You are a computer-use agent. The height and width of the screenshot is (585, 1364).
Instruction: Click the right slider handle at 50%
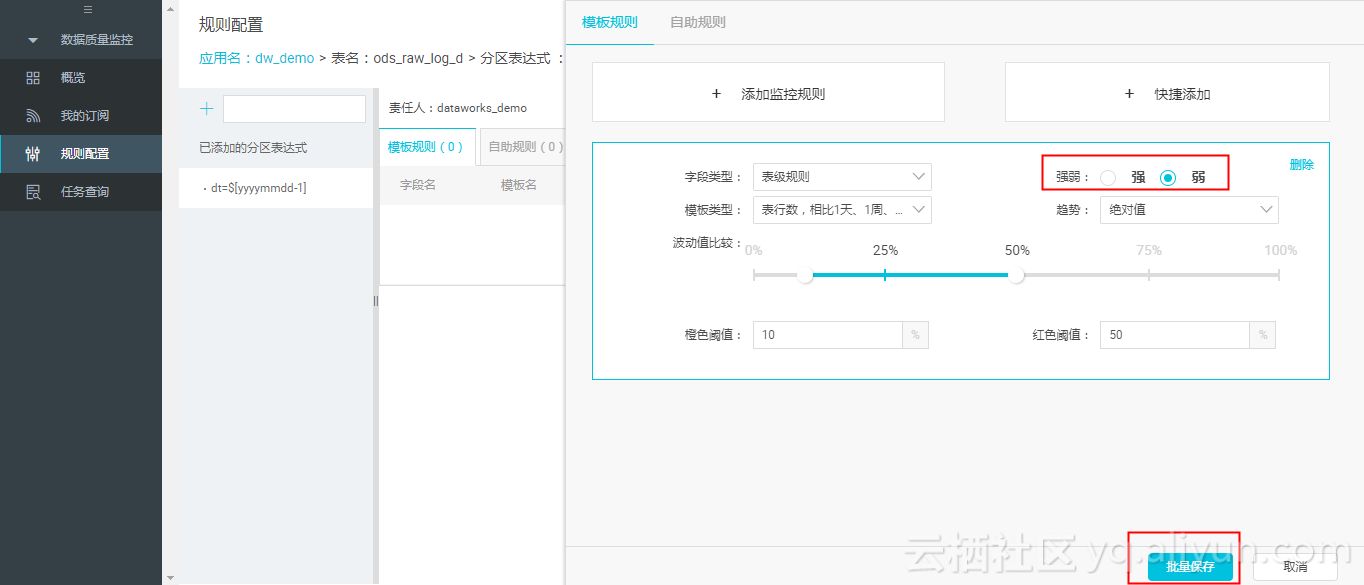1016,275
